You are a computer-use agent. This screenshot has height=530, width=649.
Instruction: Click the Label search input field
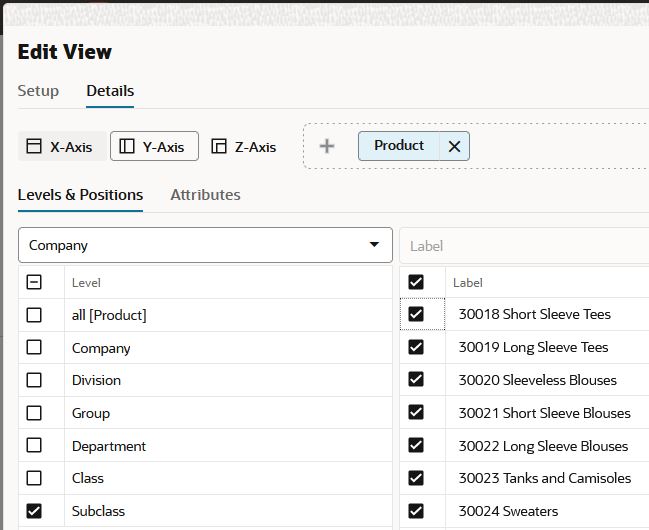pyautogui.click(x=524, y=246)
